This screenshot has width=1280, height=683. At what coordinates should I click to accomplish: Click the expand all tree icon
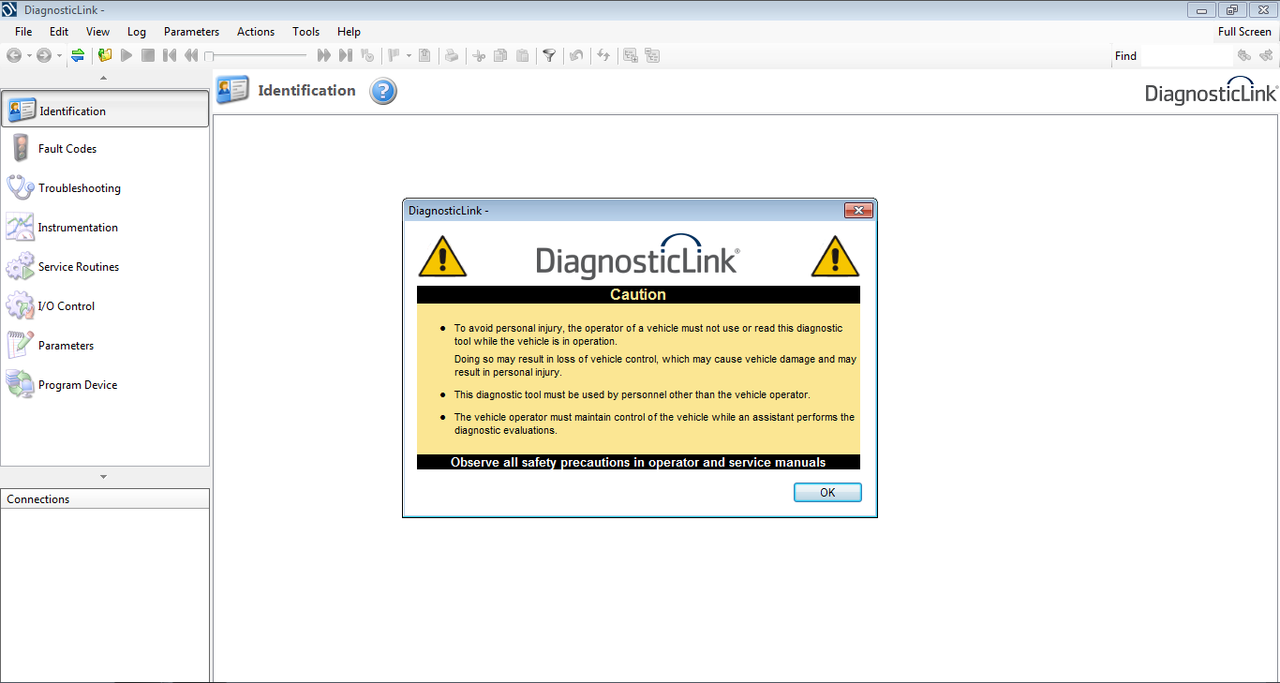coord(630,56)
